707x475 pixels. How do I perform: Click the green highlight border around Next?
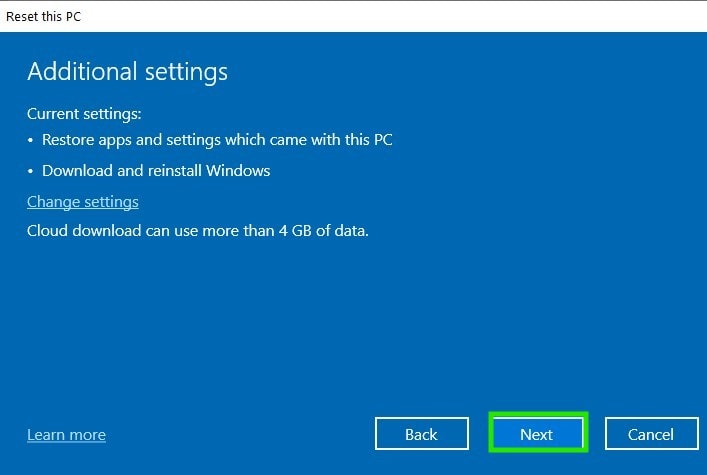click(x=537, y=413)
